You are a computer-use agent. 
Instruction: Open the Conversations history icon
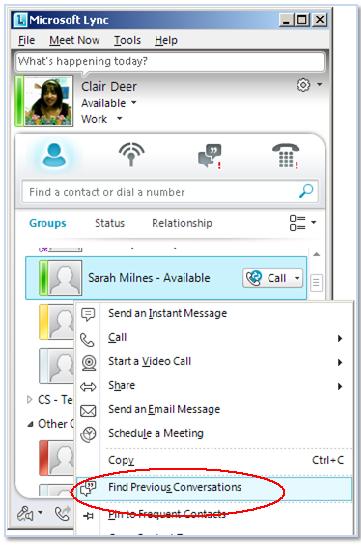tap(209, 156)
